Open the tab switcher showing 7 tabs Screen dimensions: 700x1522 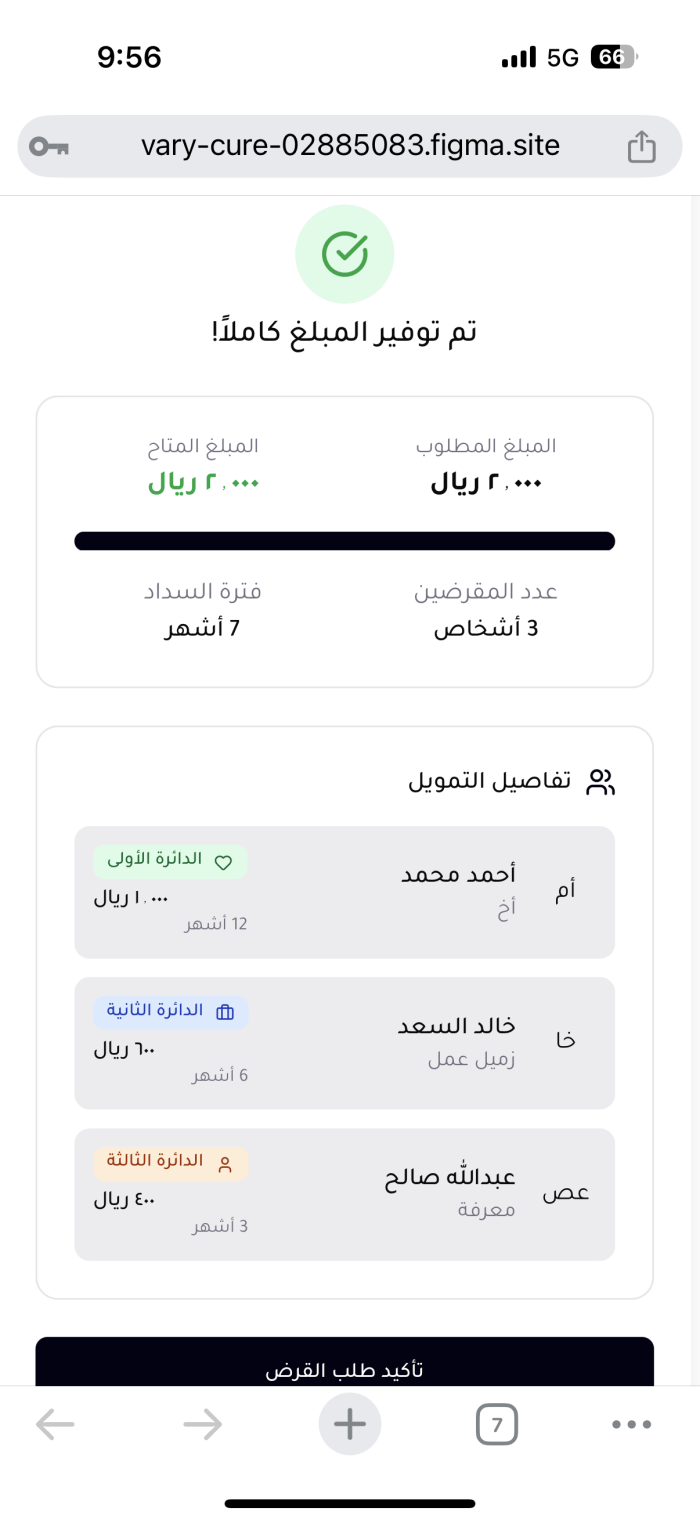tap(497, 1424)
